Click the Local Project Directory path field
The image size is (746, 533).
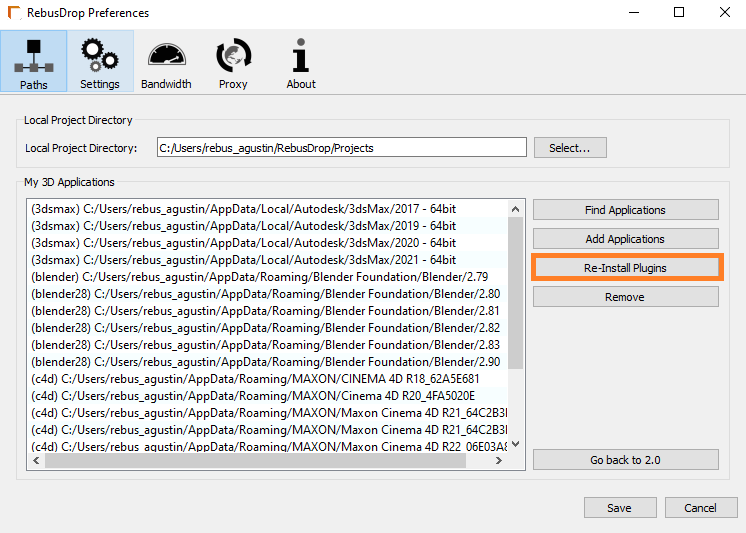click(342, 148)
